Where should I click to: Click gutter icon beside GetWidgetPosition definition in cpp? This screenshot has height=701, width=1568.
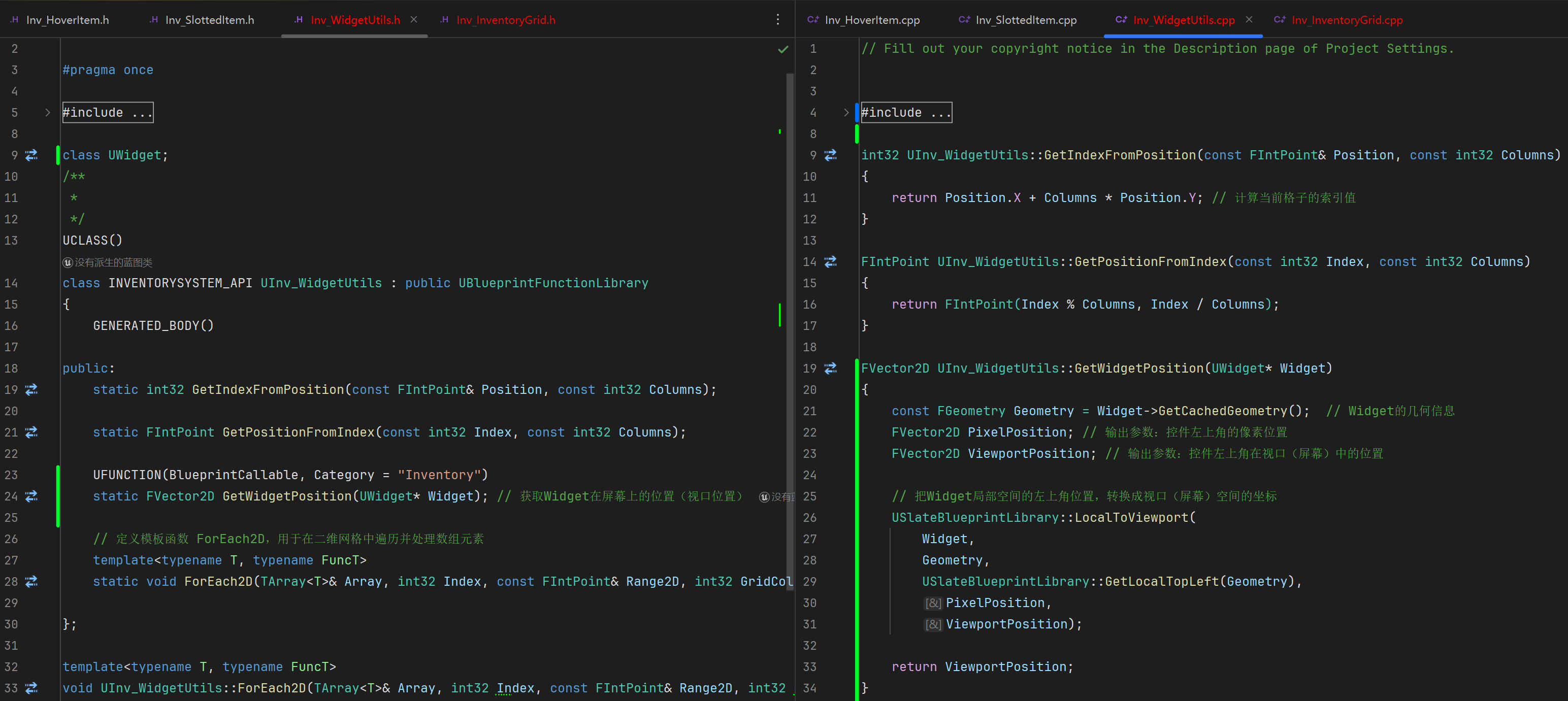pos(830,368)
